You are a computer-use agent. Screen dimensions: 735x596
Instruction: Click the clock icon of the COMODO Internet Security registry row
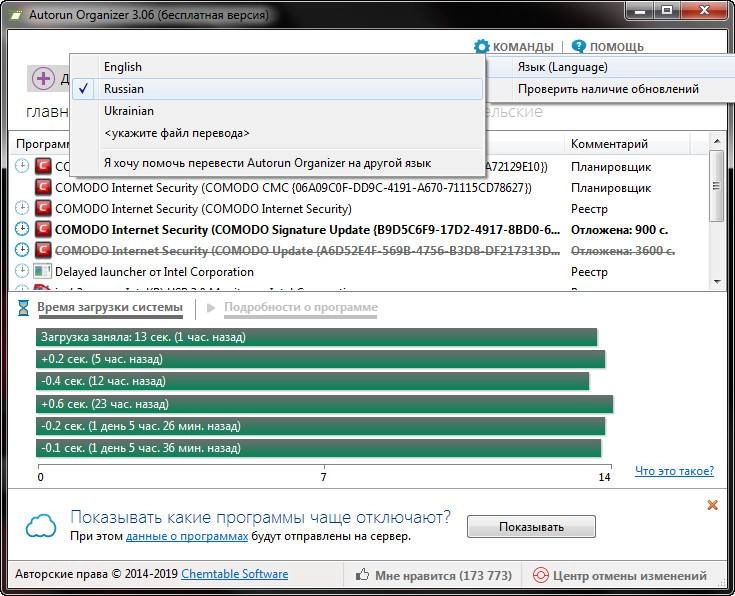pyautogui.click(x=22, y=208)
